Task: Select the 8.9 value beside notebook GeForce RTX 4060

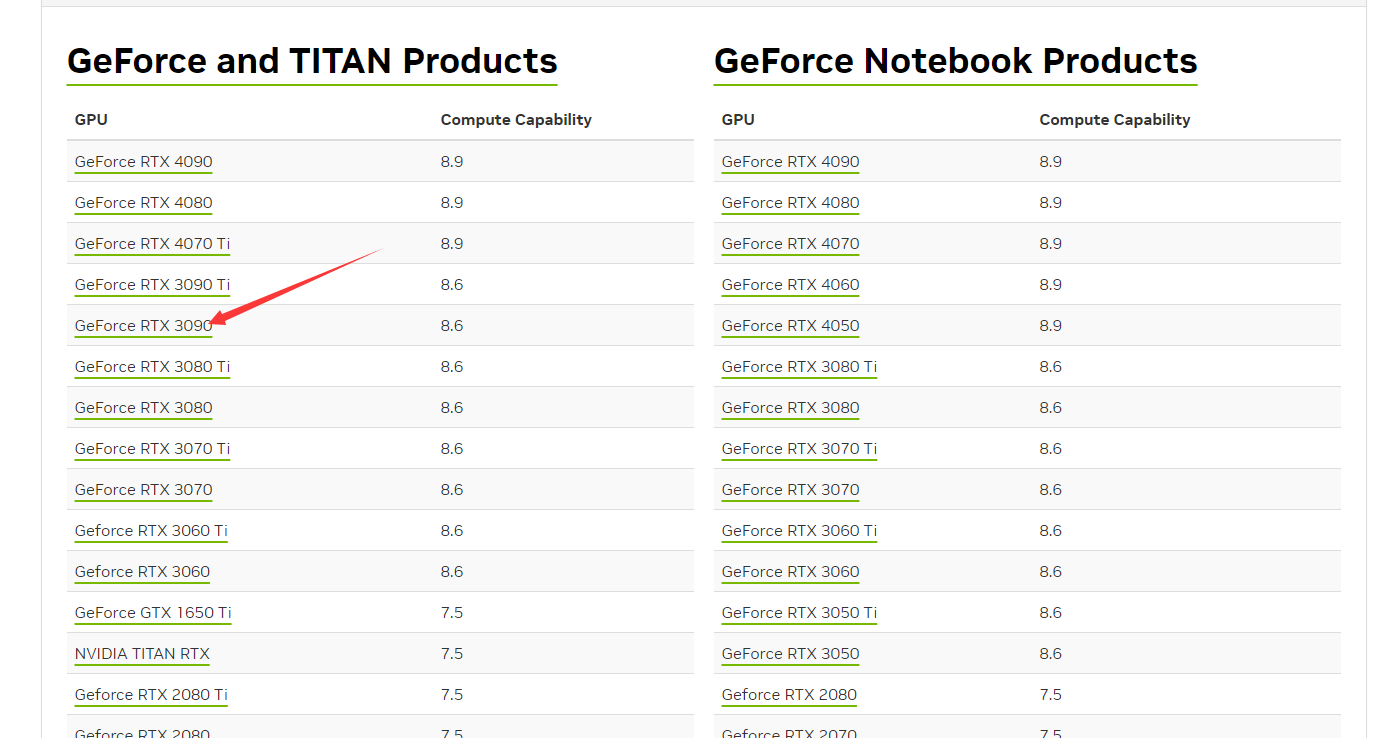Action: point(1050,285)
